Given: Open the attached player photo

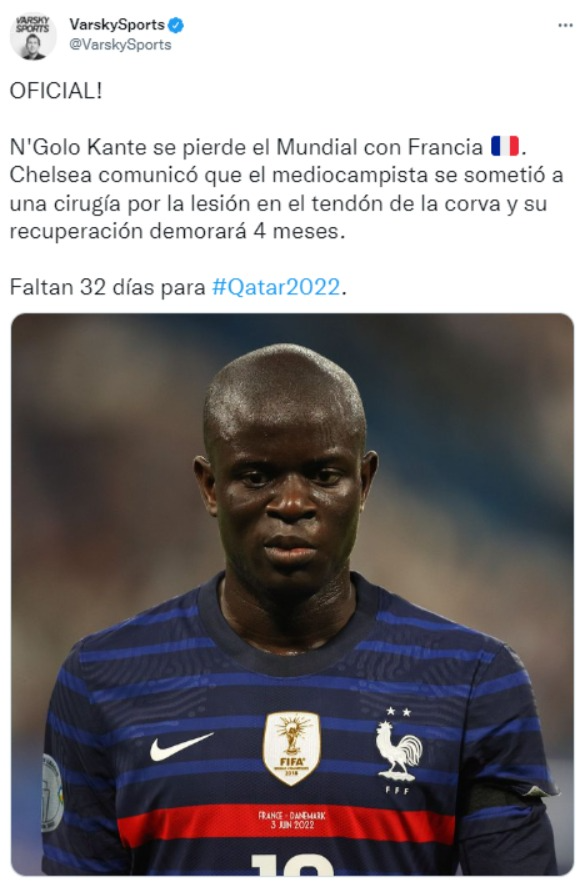Looking at the screenshot, I should pos(292,594).
